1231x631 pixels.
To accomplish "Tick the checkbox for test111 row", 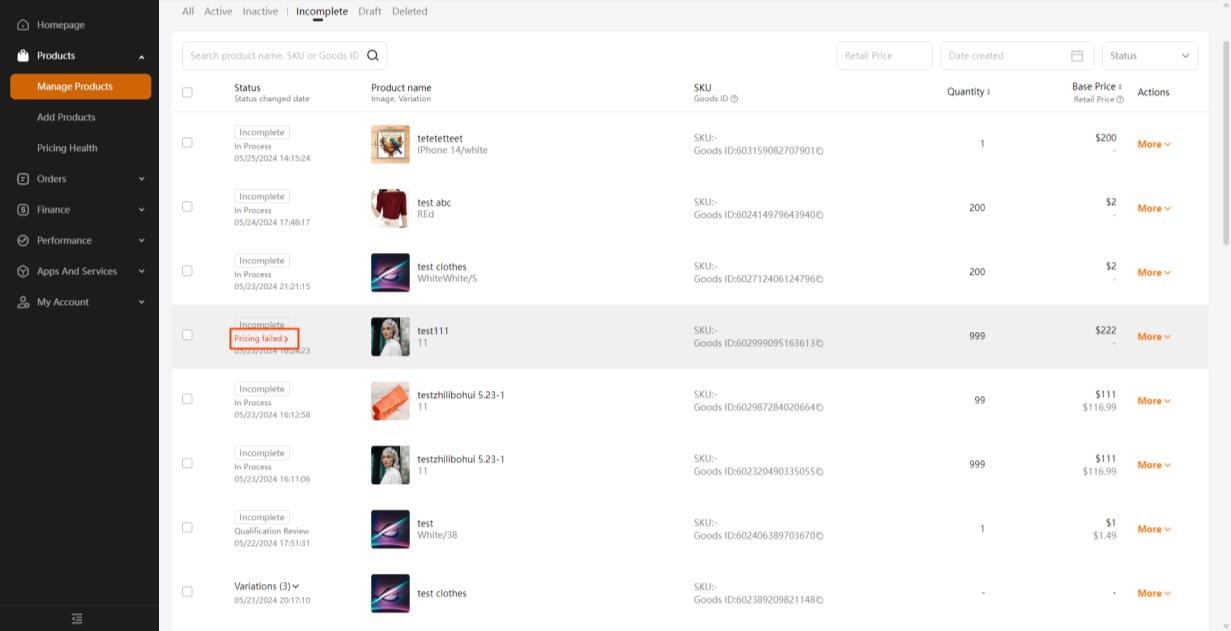I will pos(187,335).
